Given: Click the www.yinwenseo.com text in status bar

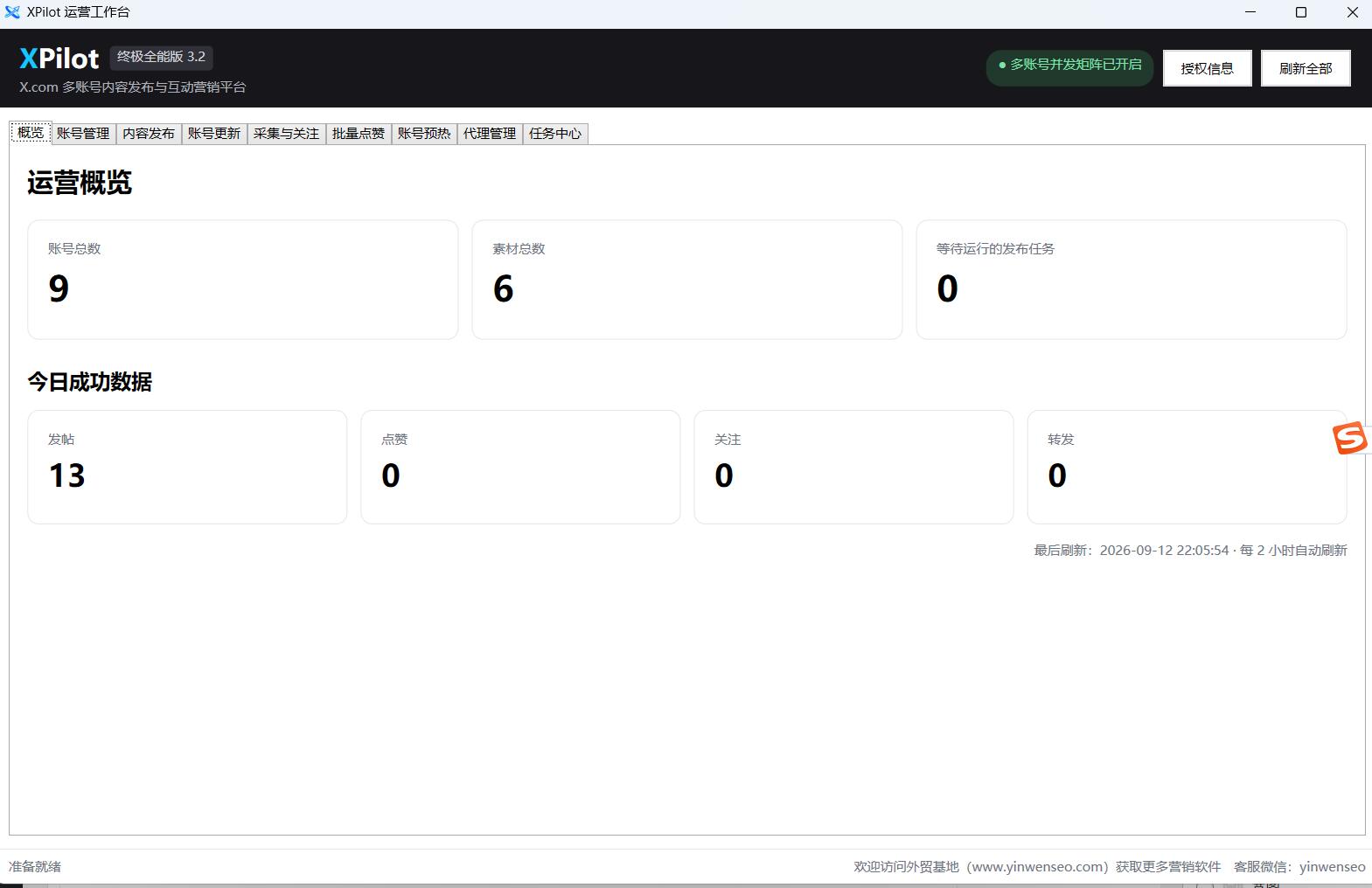Looking at the screenshot, I should coord(1037,867).
